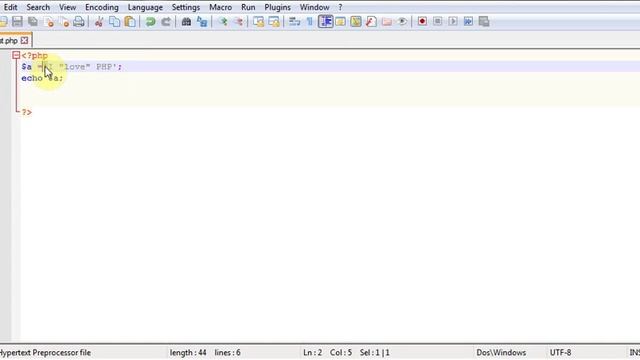Viewport: 640px width, 360px height.
Task: Open the Run menu
Action: 248,7
